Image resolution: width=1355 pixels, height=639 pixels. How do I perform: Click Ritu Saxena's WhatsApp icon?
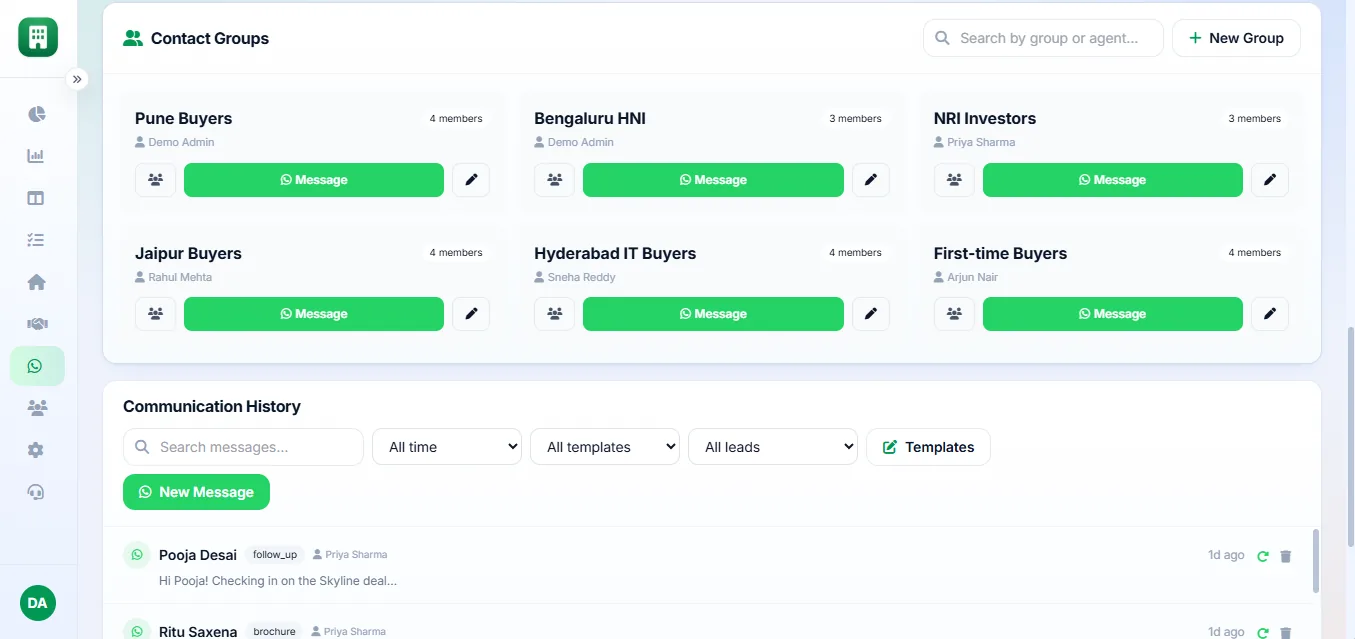[x=137, y=631]
